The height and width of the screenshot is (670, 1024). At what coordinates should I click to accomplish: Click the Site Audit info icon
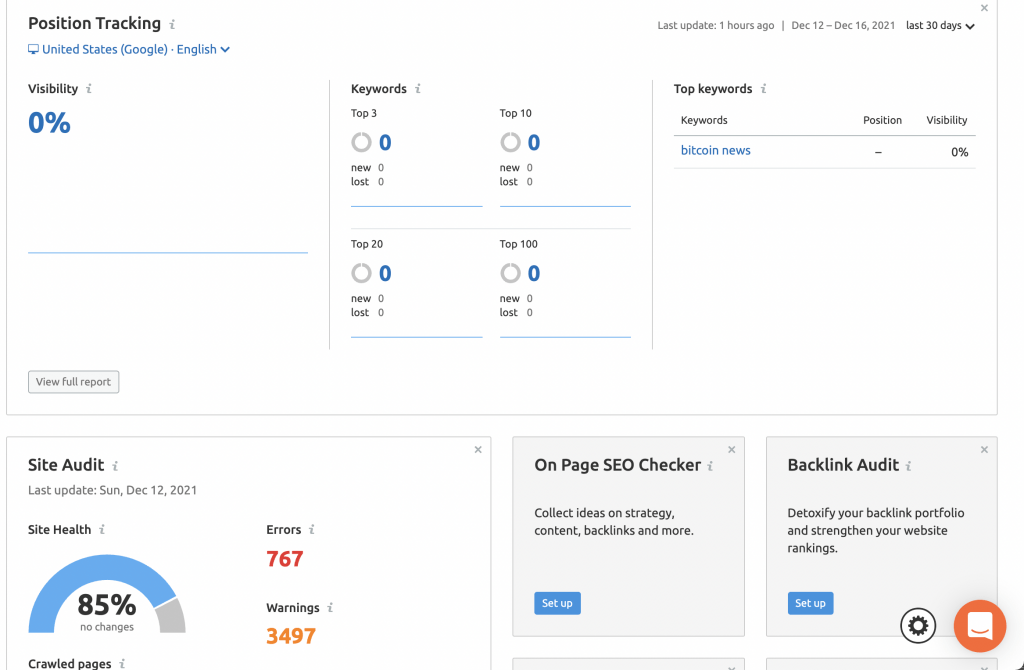point(115,466)
